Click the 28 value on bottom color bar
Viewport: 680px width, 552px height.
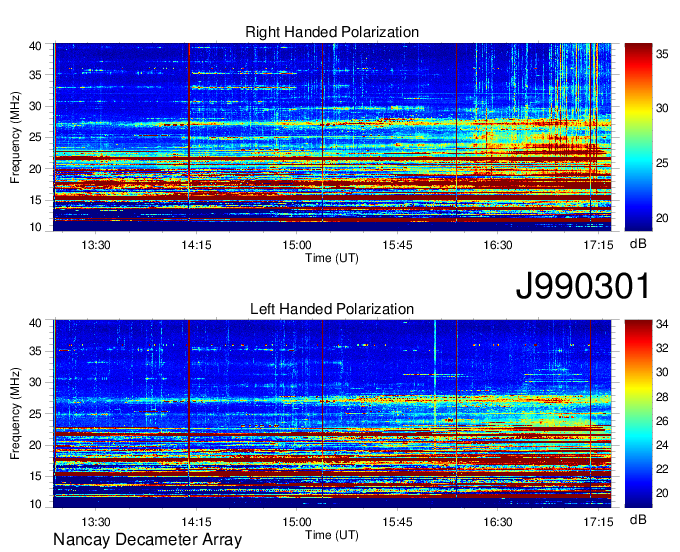pos(662,397)
